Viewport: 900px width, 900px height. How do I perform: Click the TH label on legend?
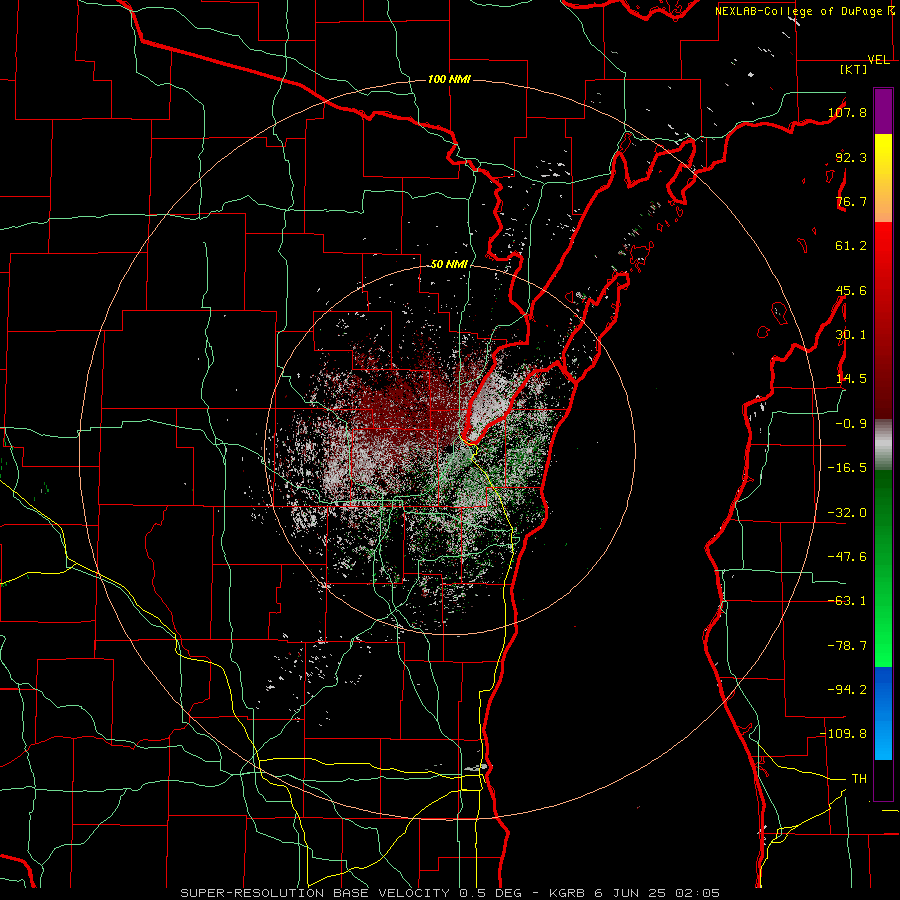(859, 779)
